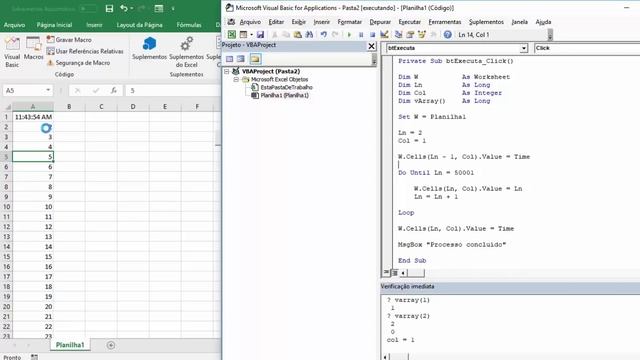The height and width of the screenshot is (360, 640).
Task: Open the Exibir menu in VBA editor
Action: tap(298, 22)
